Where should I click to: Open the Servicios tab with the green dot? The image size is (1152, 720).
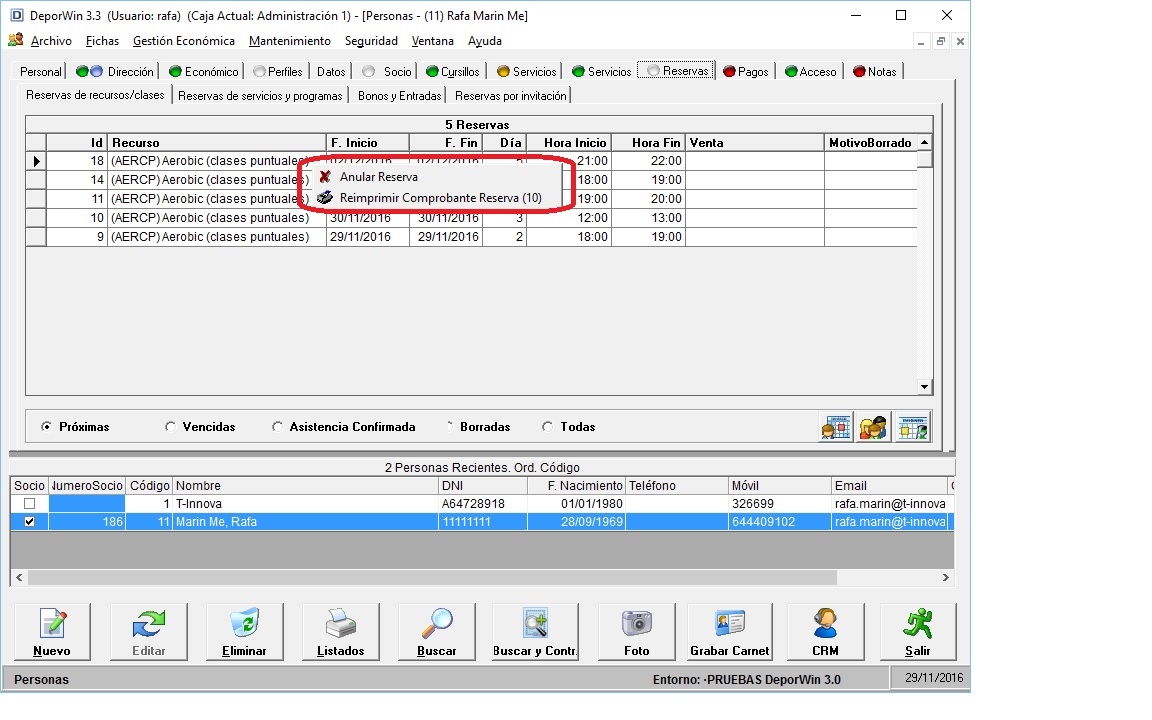(601, 71)
